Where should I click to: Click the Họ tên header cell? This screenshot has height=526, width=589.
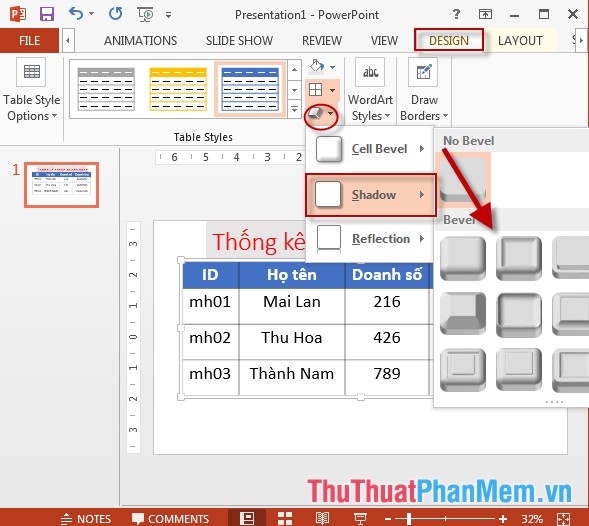click(291, 275)
